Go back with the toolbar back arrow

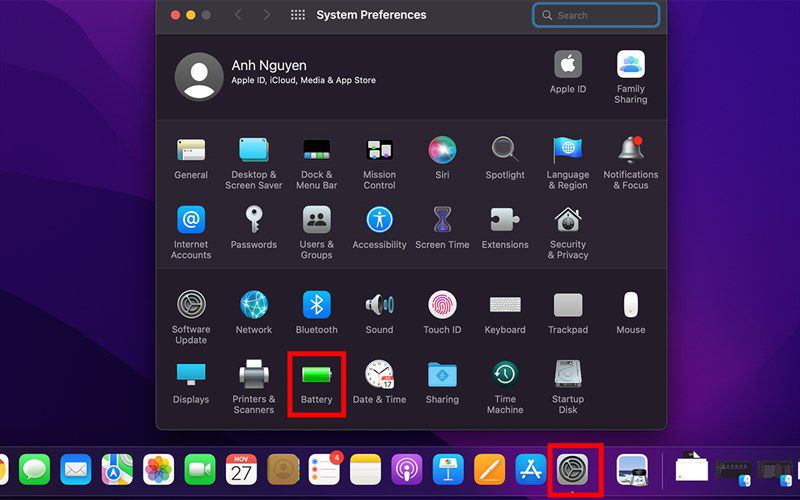(x=238, y=15)
